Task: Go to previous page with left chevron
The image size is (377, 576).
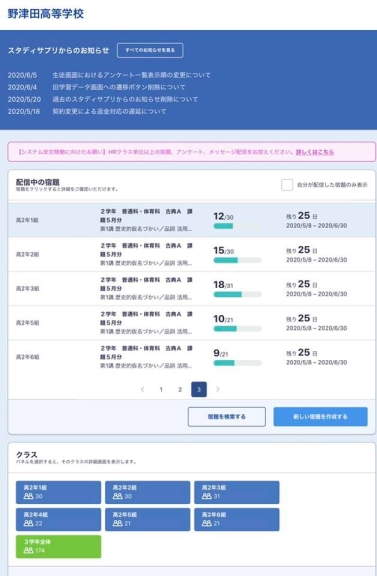Action: point(143,389)
